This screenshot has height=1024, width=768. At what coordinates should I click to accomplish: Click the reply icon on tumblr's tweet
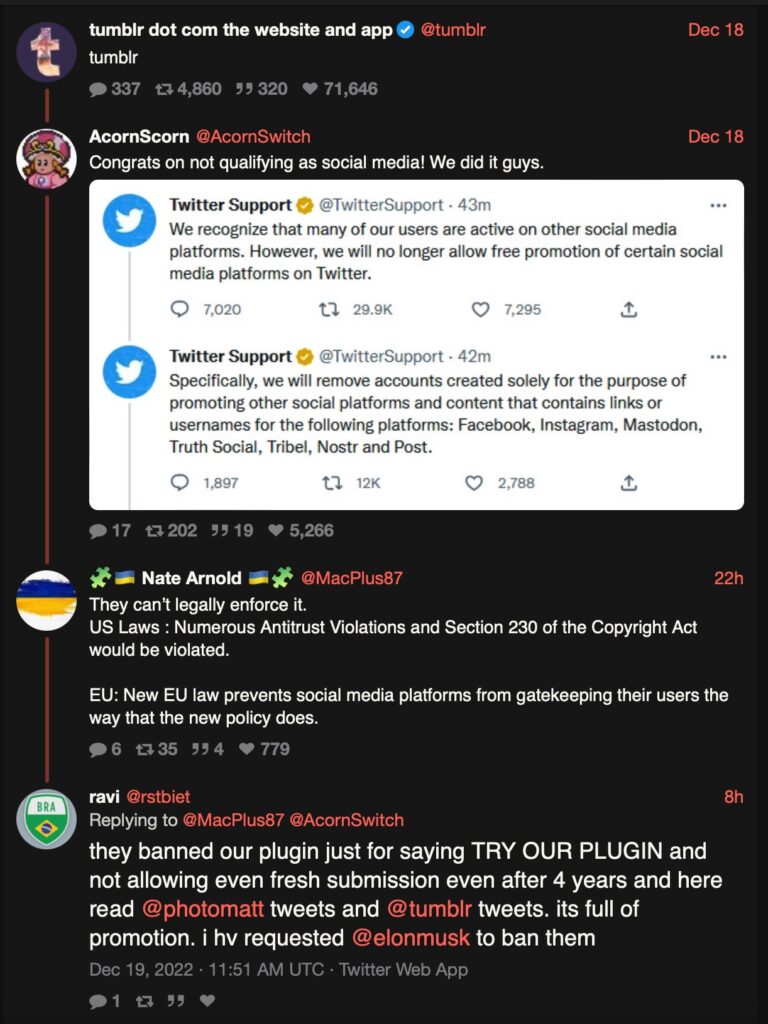click(98, 89)
